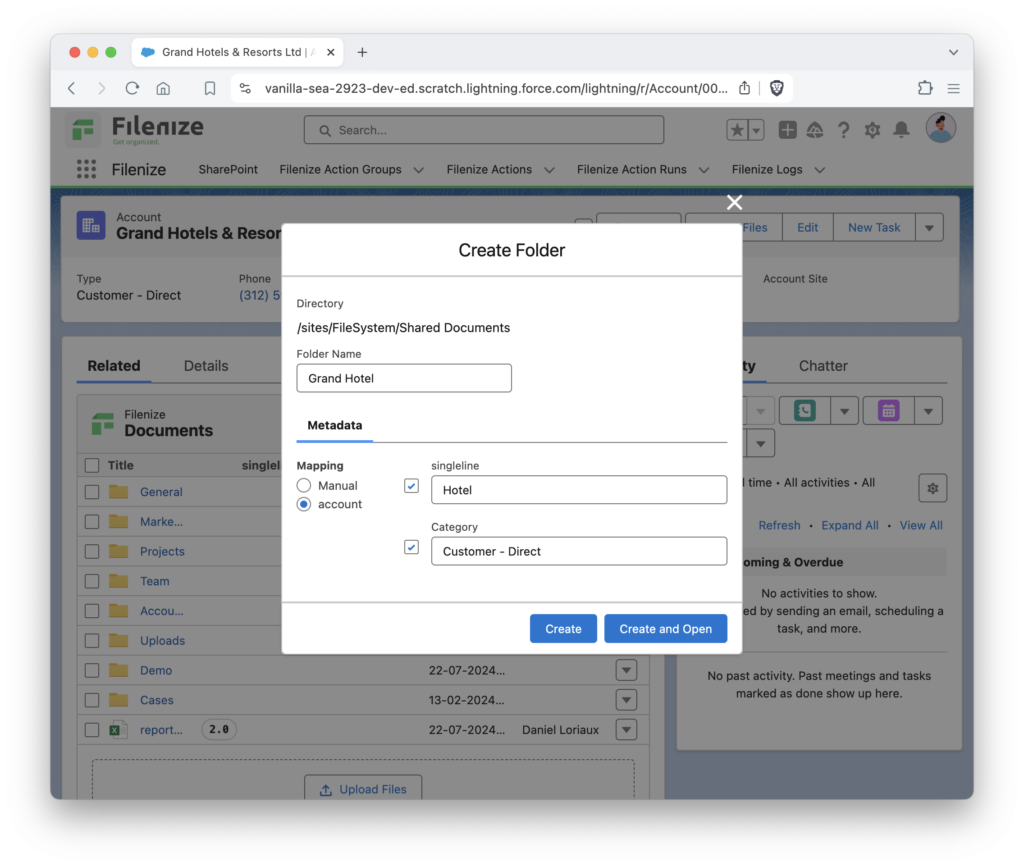Select the account mapping radio

point(304,504)
